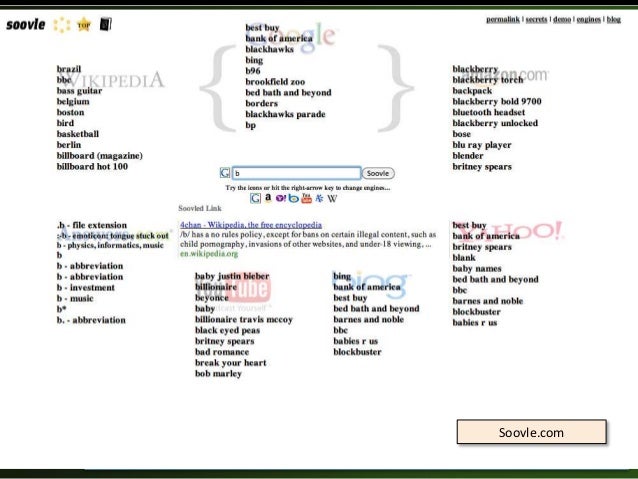The height and width of the screenshot is (479, 638).
Task: Select the bird suggestion
Action: point(65,123)
